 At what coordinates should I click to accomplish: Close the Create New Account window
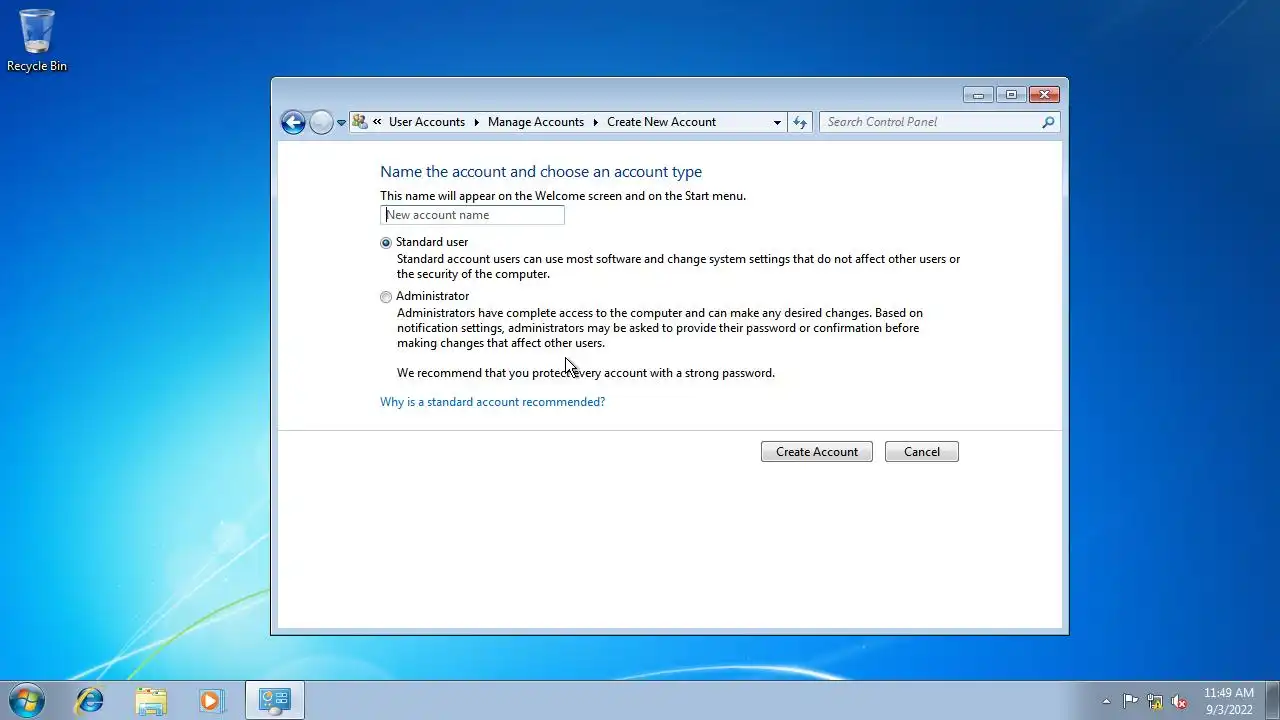tap(1044, 95)
